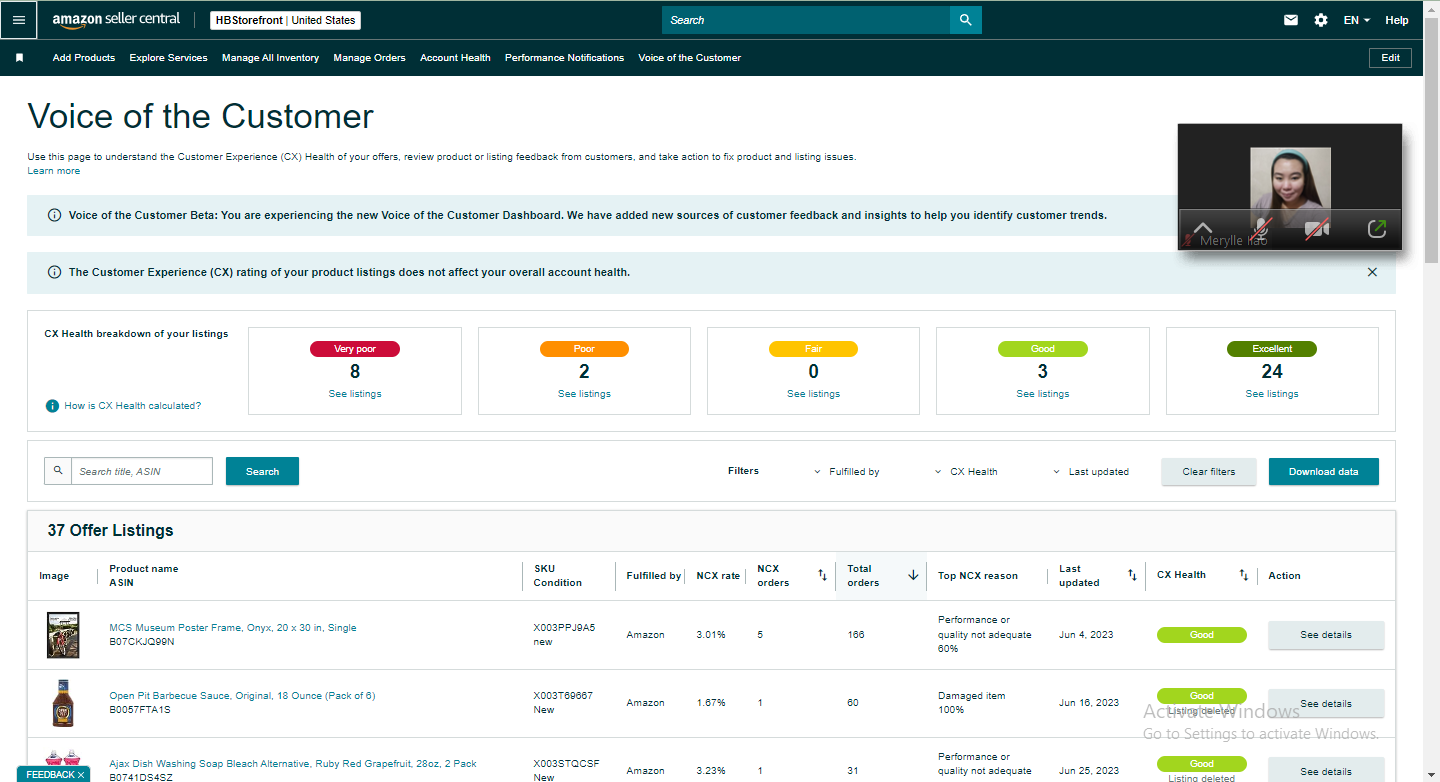
Task: Go to Manage All Inventory
Action: pos(270,58)
